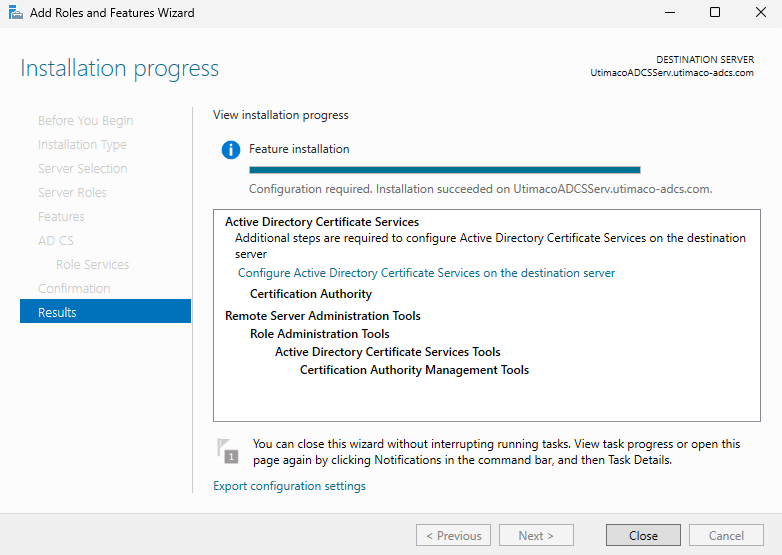
Task: Click the notifications flag icon
Action: [228, 451]
